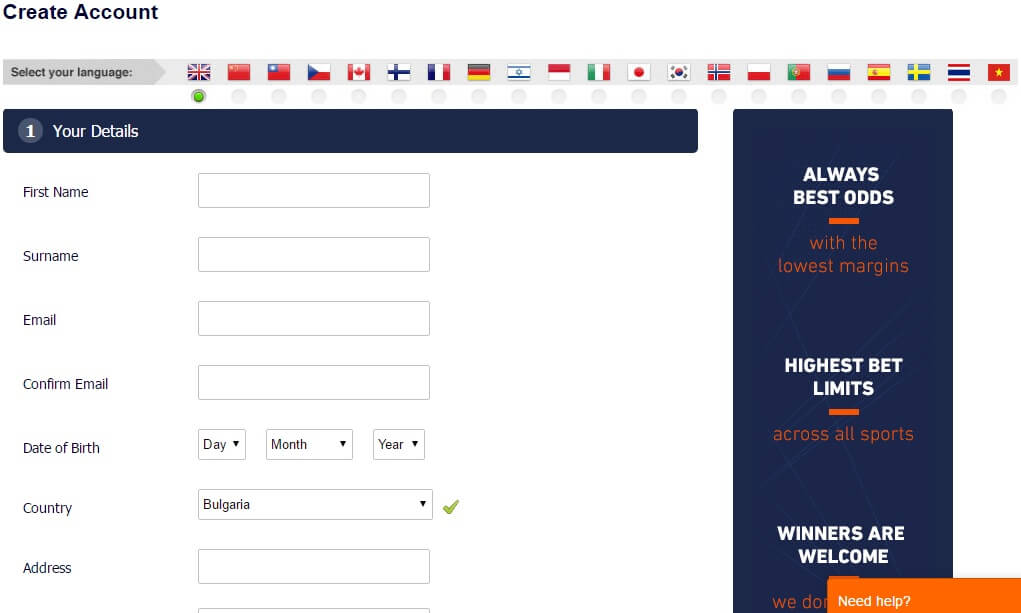Click the step 1 number badge
This screenshot has height=613, width=1021.
point(30,131)
